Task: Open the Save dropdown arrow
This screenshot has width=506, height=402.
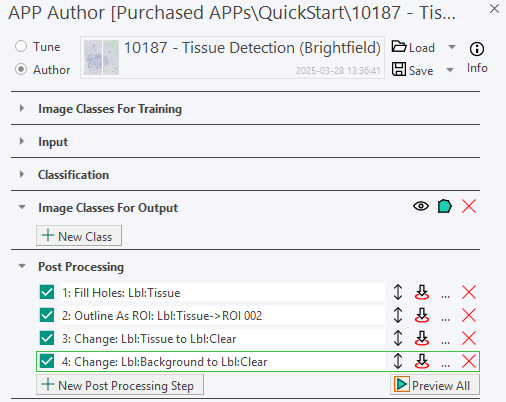Action: 450,70
